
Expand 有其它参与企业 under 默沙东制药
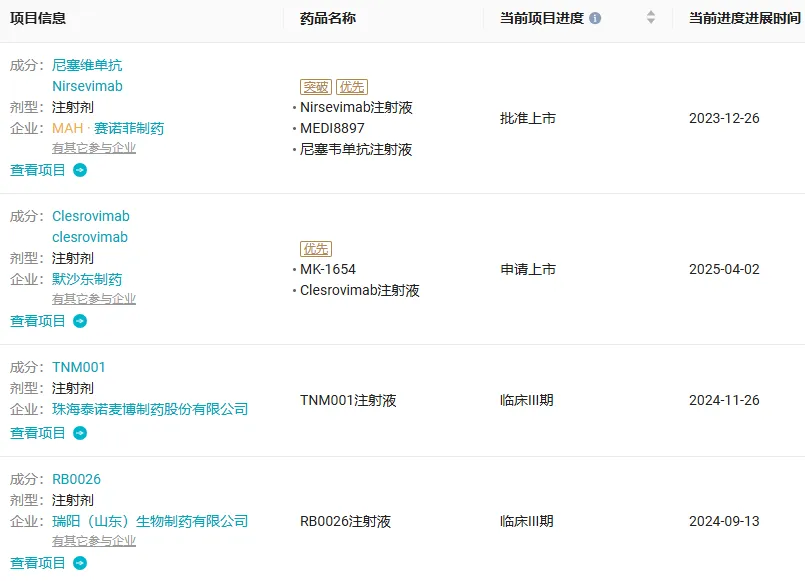pos(94,299)
